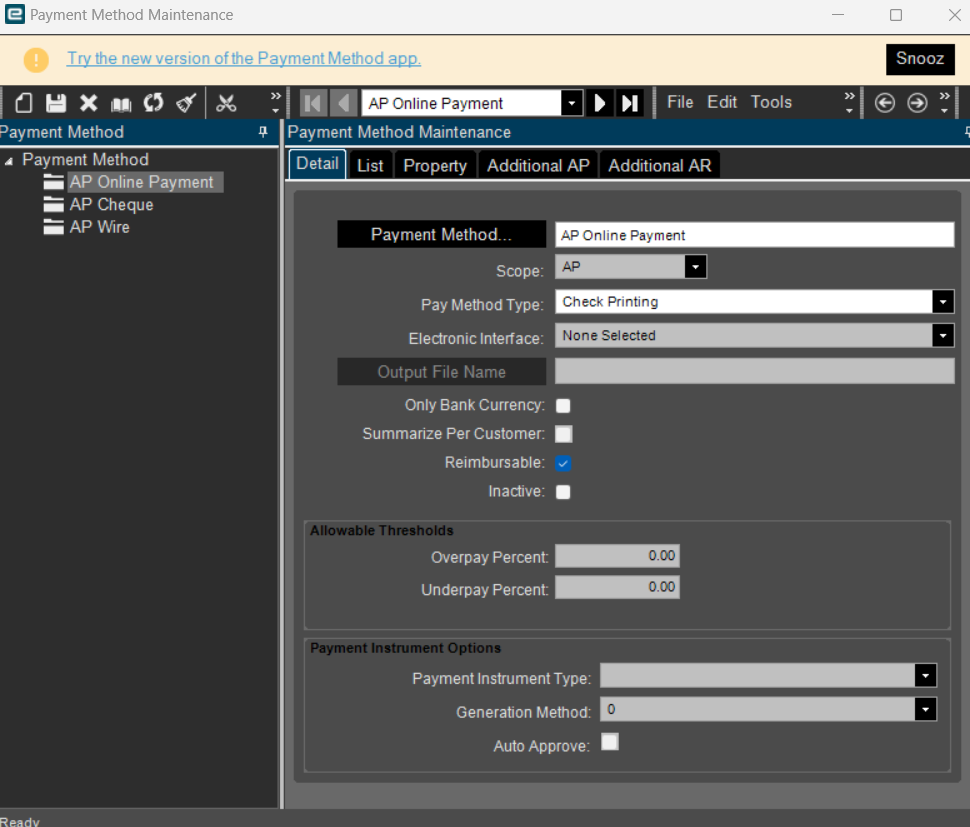Uncheck the Reimbursable checkbox

[563, 463]
